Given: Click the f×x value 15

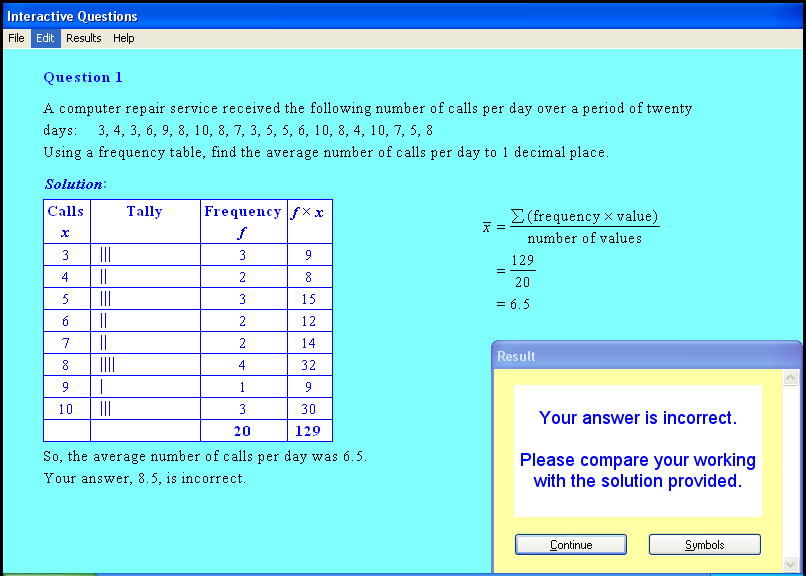Looking at the screenshot, I should [309, 299].
